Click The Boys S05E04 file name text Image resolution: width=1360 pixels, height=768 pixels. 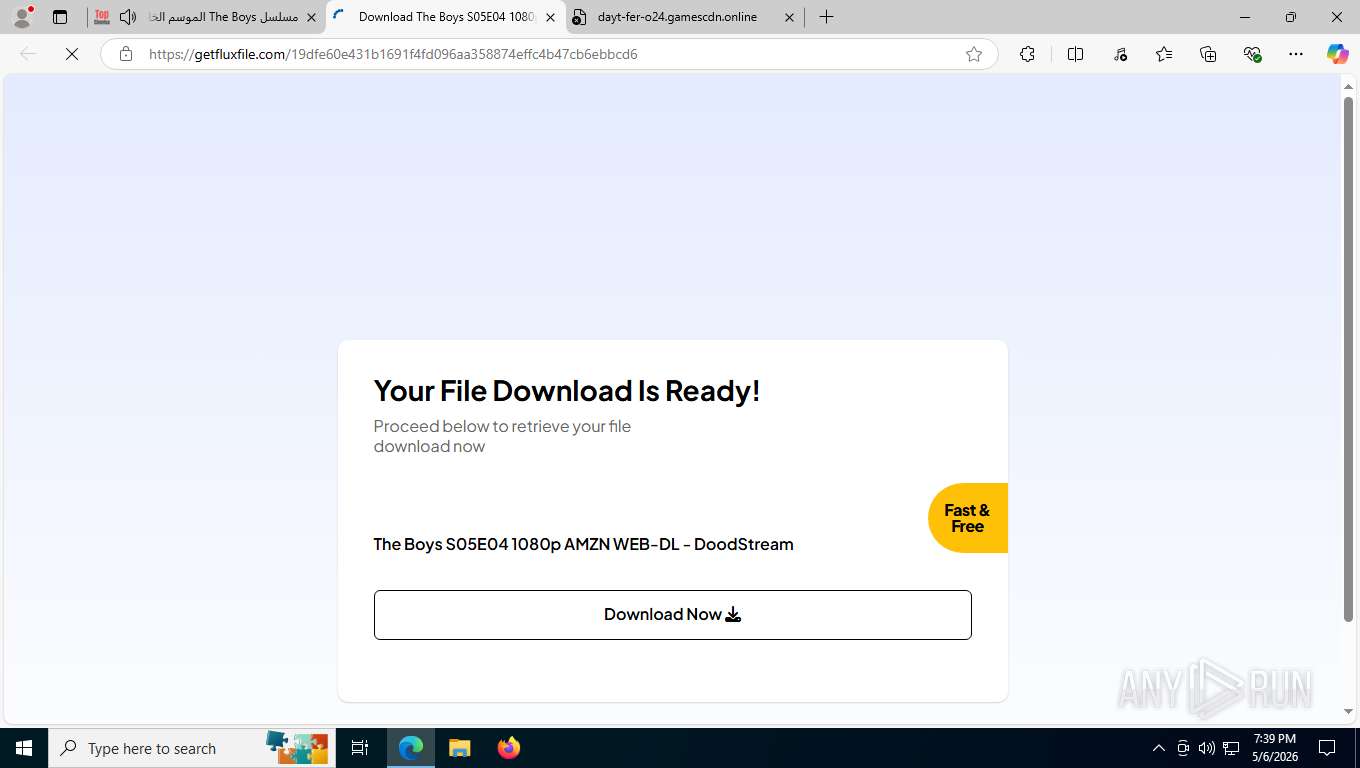pos(583,544)
